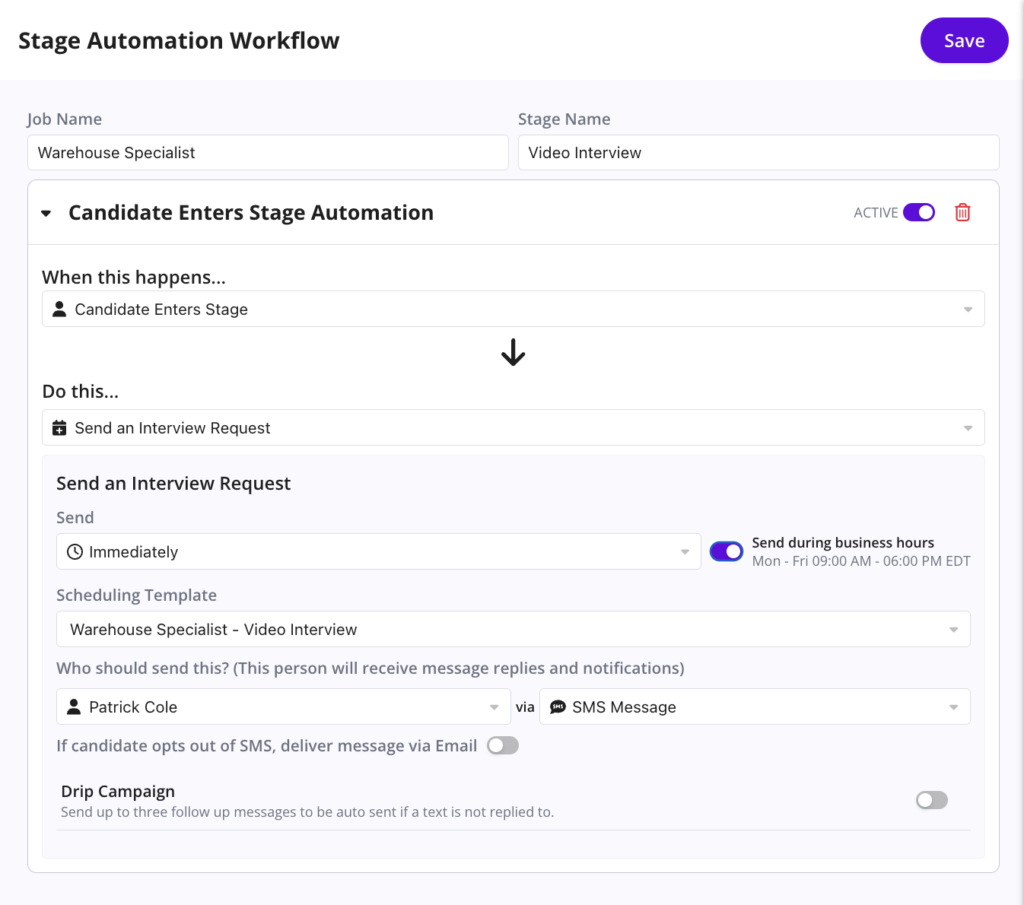Image resolution: width=1024 pixels, height=905 pixels.
Task: Open the SMS Message delivery method dropdown
Action: point(754,707)
